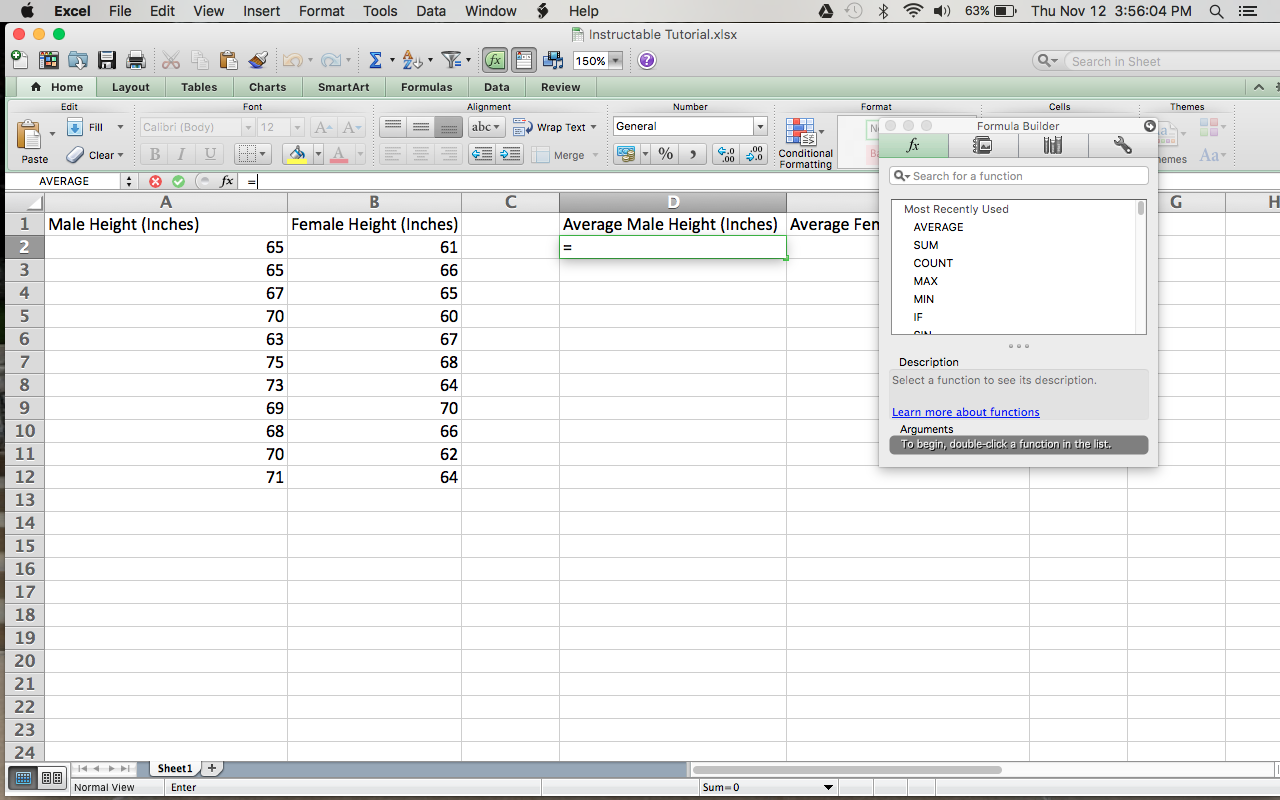Open the Charts ribbon tab
The width and height of the screenshot is (1280, 800).
[267, 87]
